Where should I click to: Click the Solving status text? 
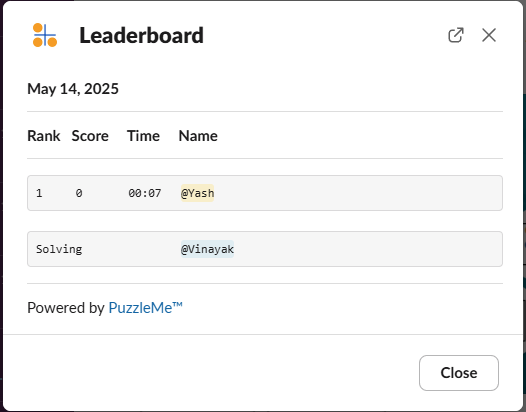point(59,249)
